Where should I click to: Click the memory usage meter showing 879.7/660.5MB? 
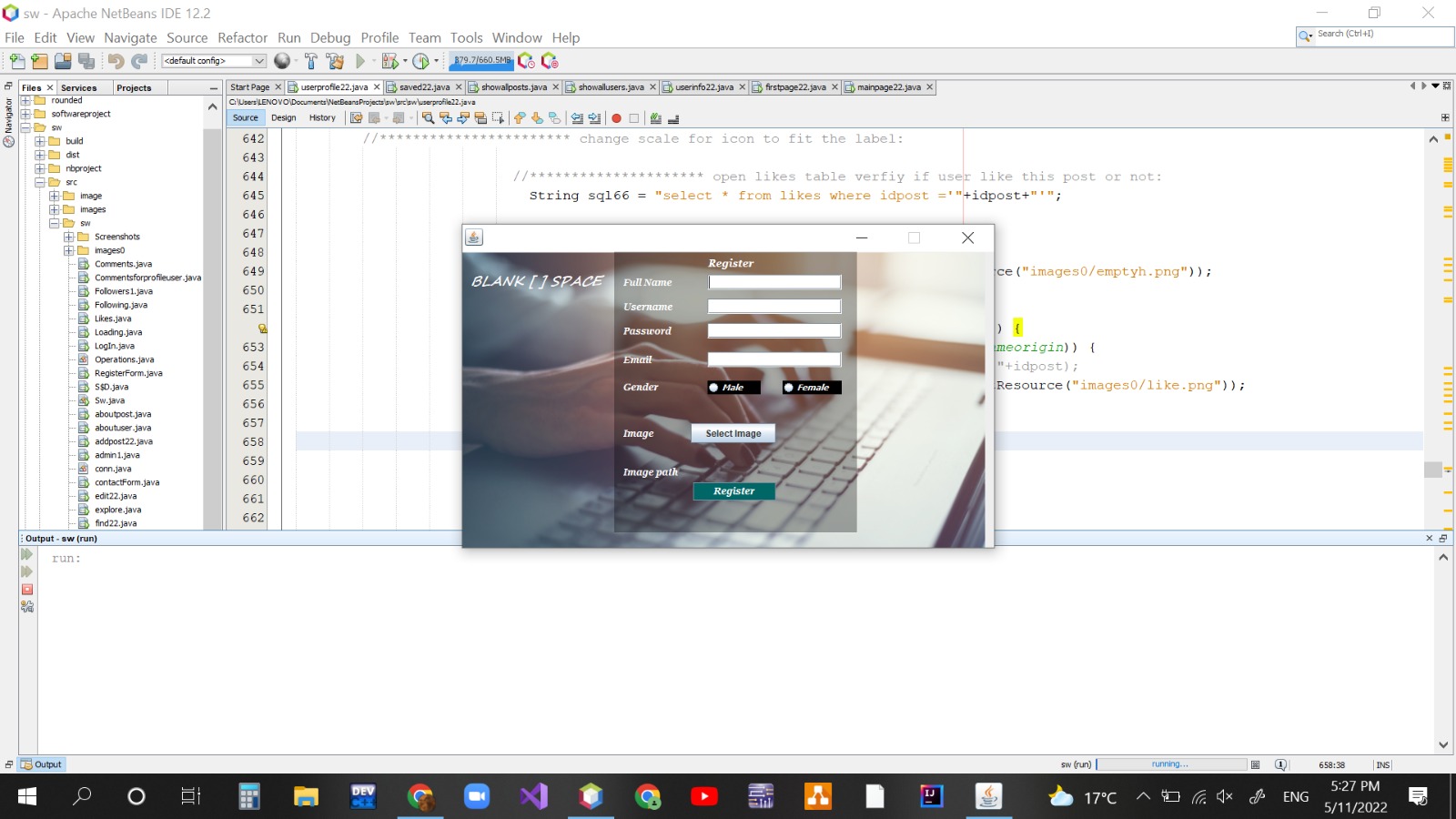(x=480, y=61)
